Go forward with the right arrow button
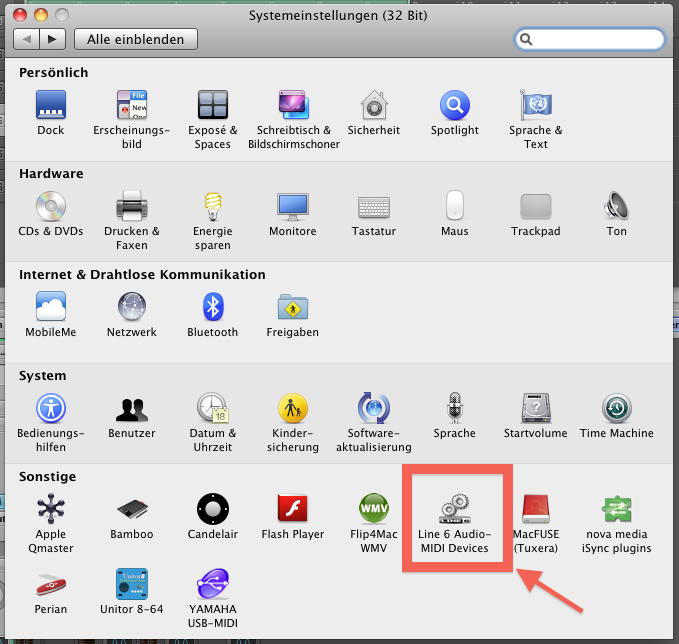 (x=52, y=39)
